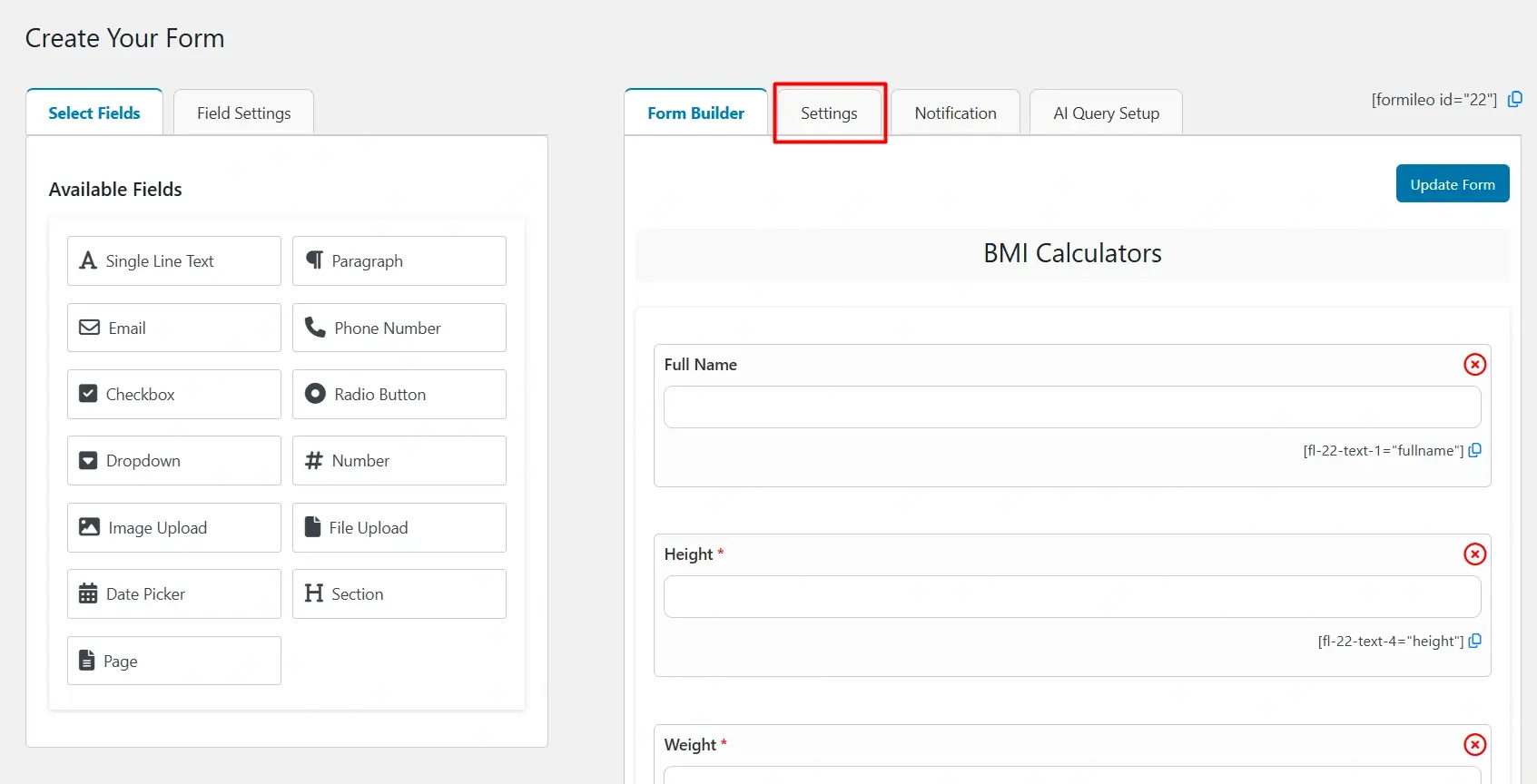Add a Phone Number field
The height and width of the screenshot is (784, 1537).
coord(399,328)
